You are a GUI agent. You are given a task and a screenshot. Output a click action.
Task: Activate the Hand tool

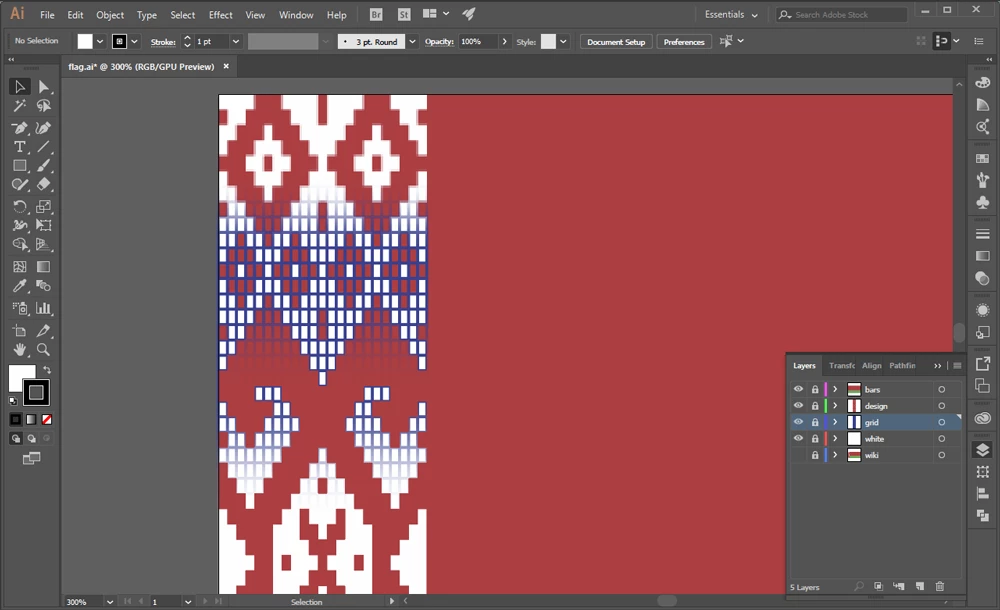tap(19, 349)
